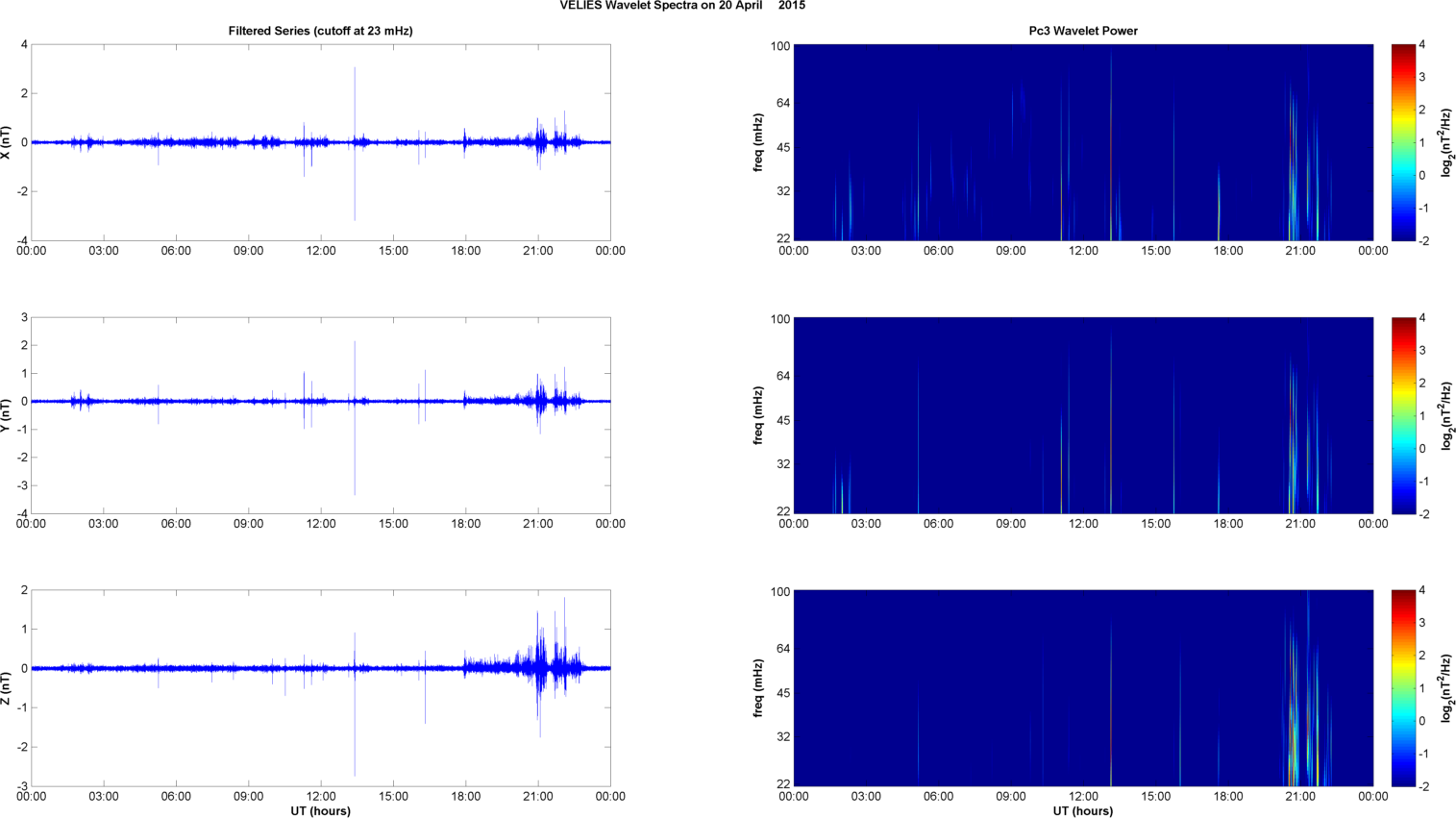Click the -4 tick on the Y (nT) axis
Screen dimensions: 1456x818
coord(22,513)
